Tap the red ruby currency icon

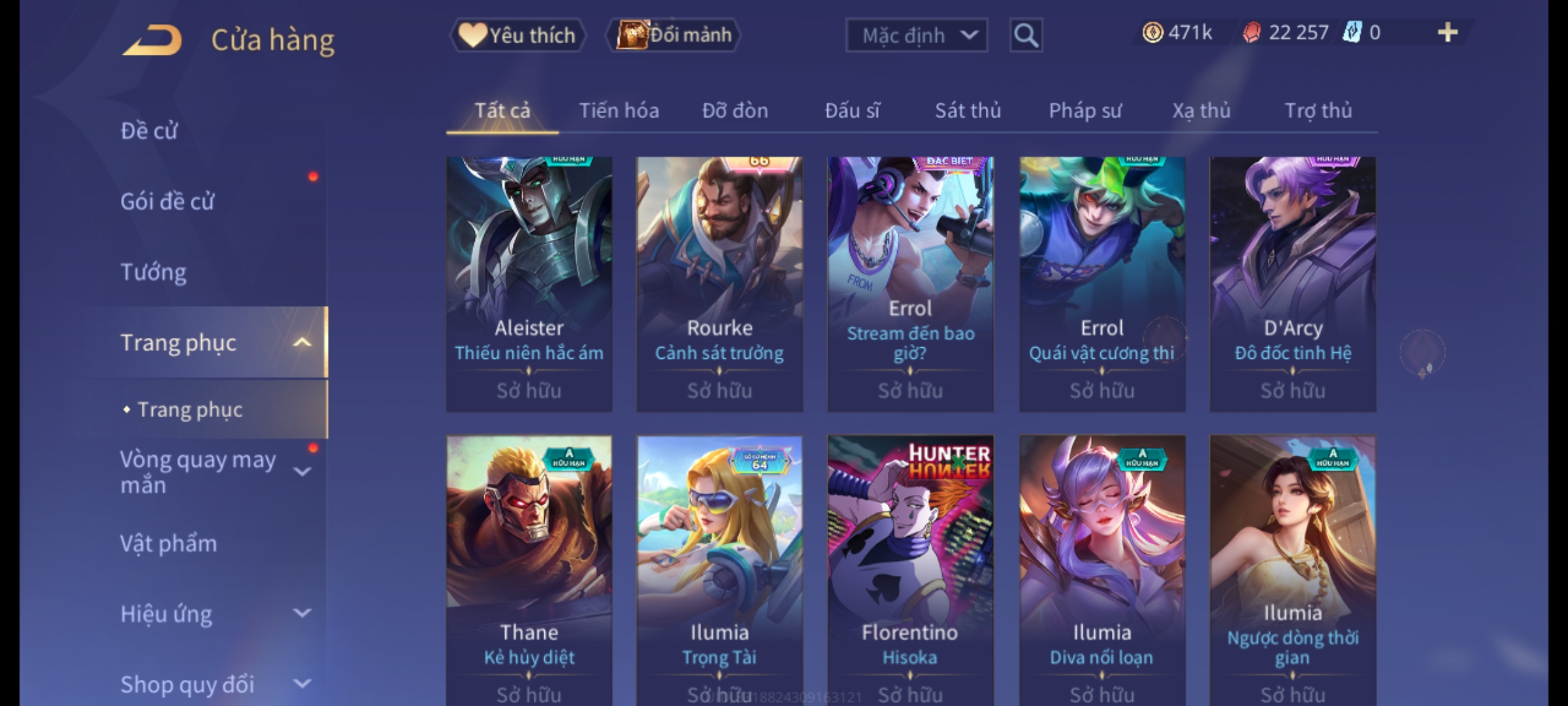(x=1251, y=33)
